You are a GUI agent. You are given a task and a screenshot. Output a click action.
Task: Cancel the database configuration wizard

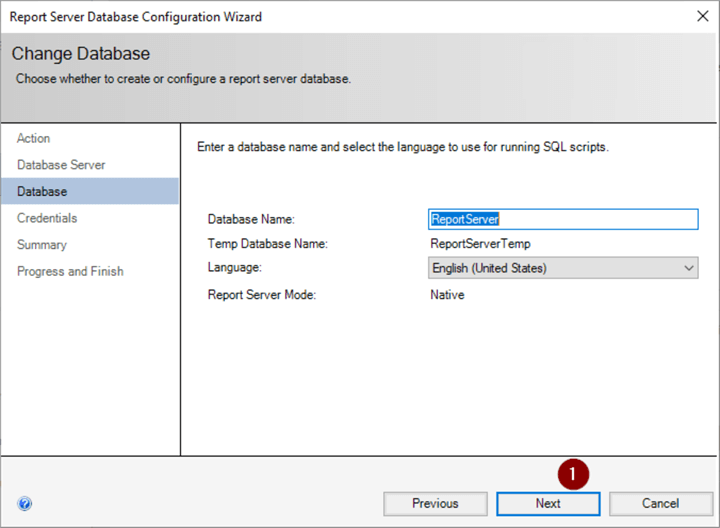coord(660,503)
